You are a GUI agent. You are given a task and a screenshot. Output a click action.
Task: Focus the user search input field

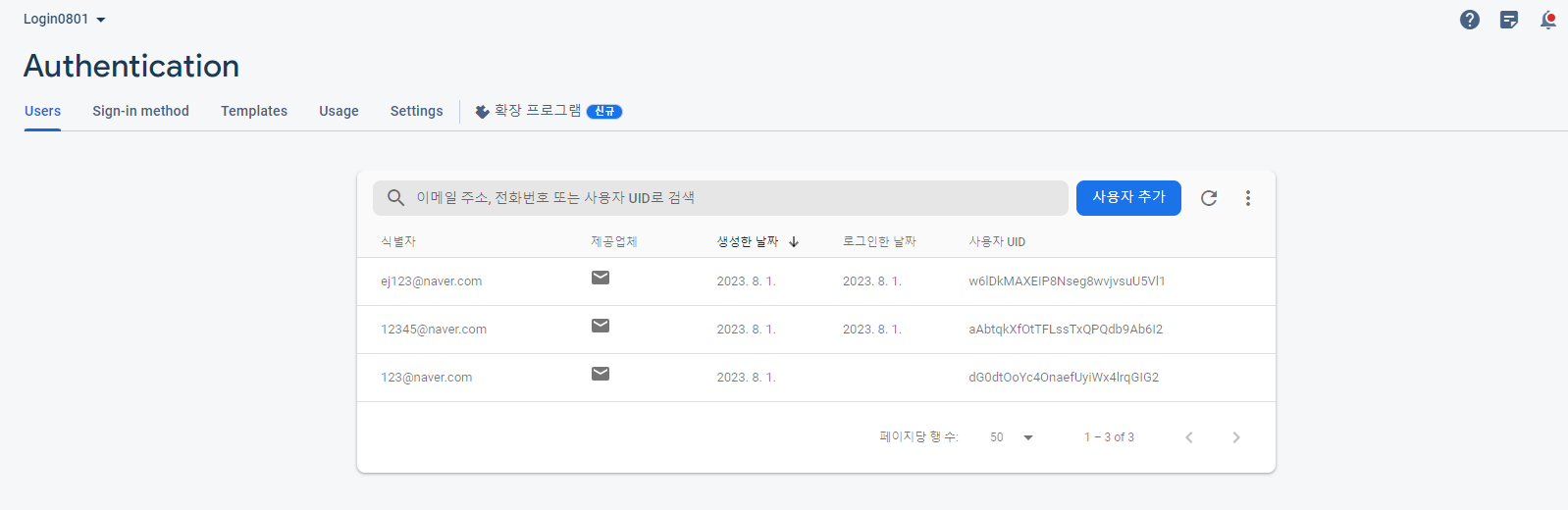(x=720, y=198)
